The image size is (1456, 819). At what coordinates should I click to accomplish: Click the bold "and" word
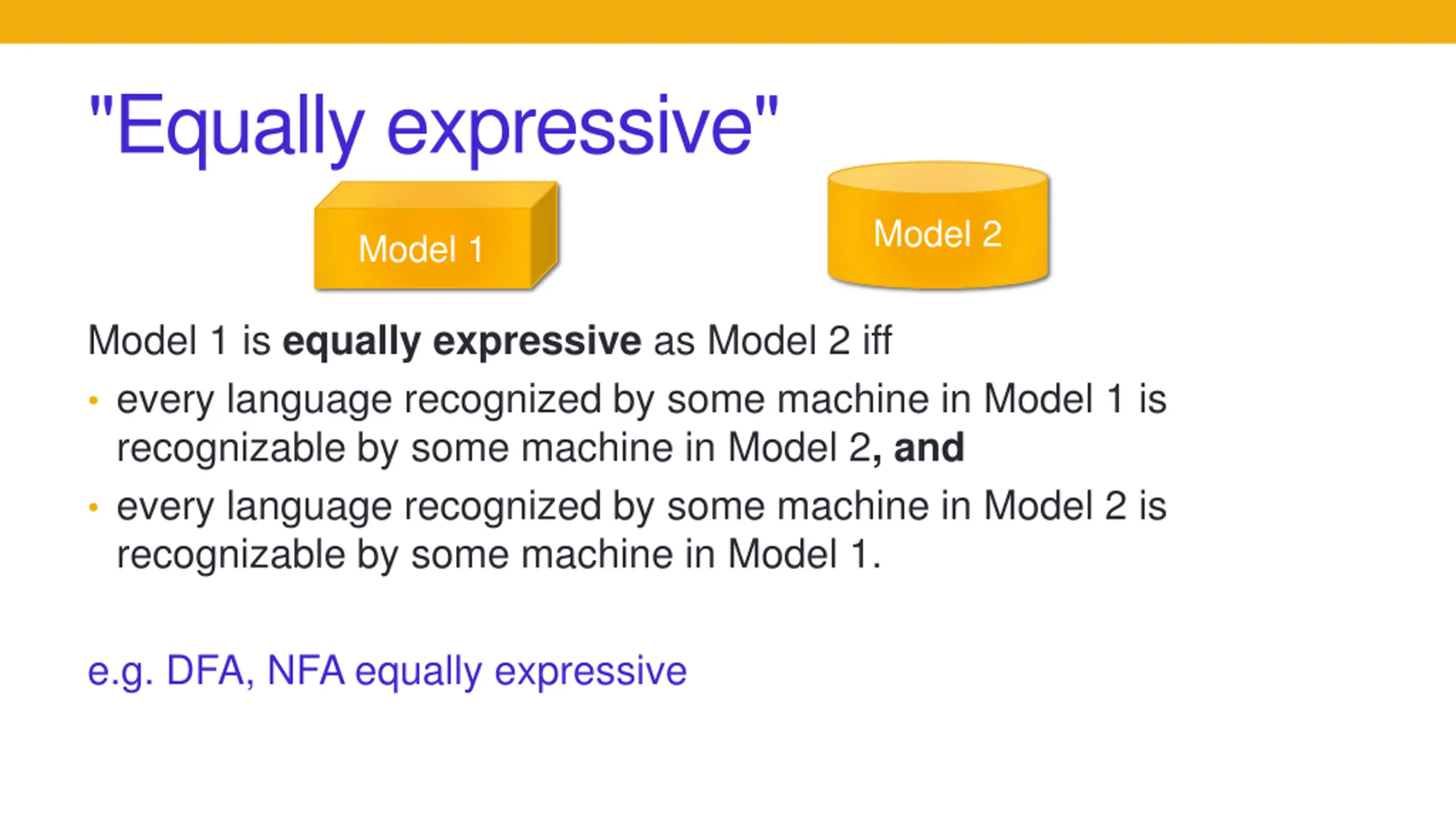[929, 448]
